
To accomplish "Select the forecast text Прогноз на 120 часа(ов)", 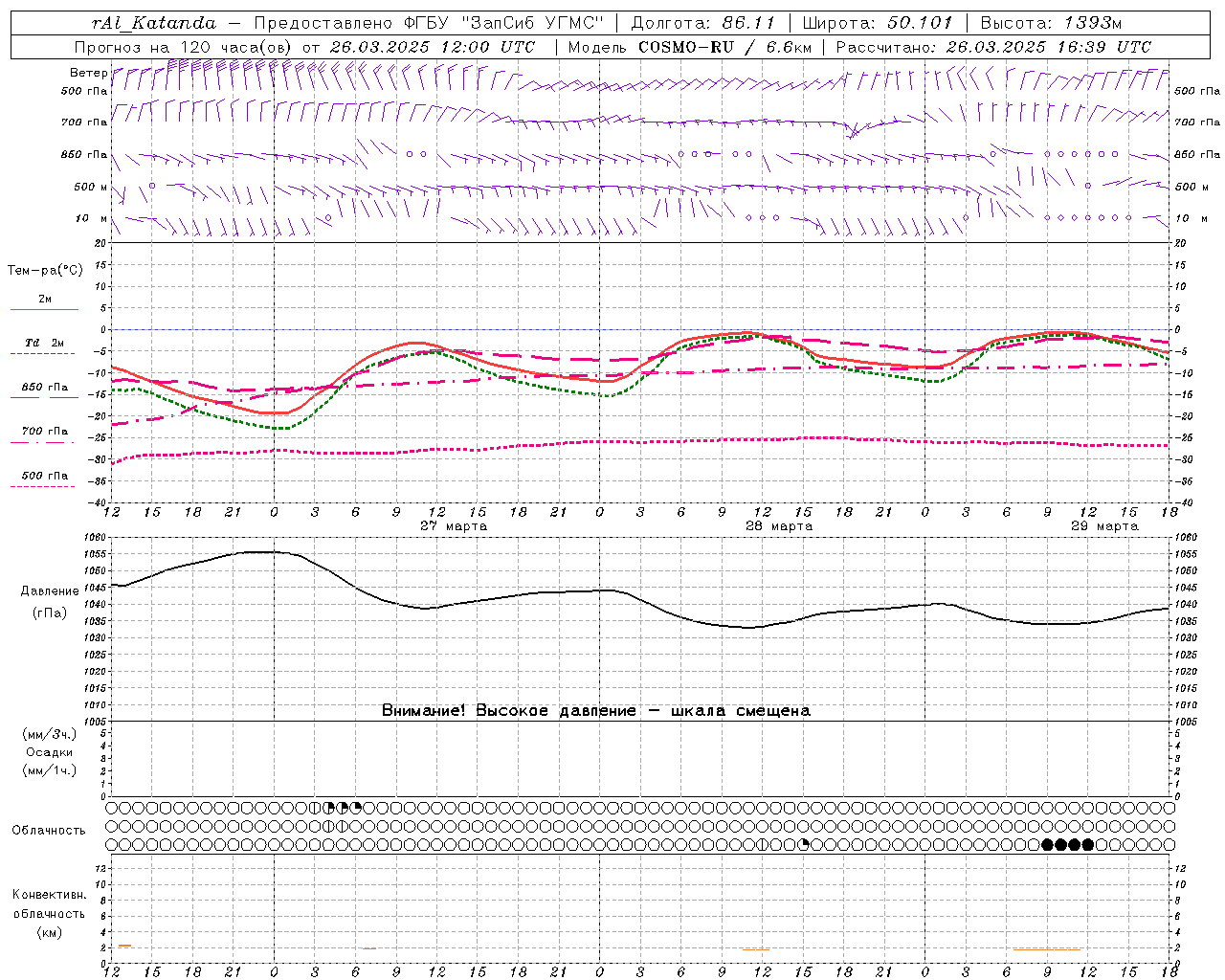I will pos(185,47).
